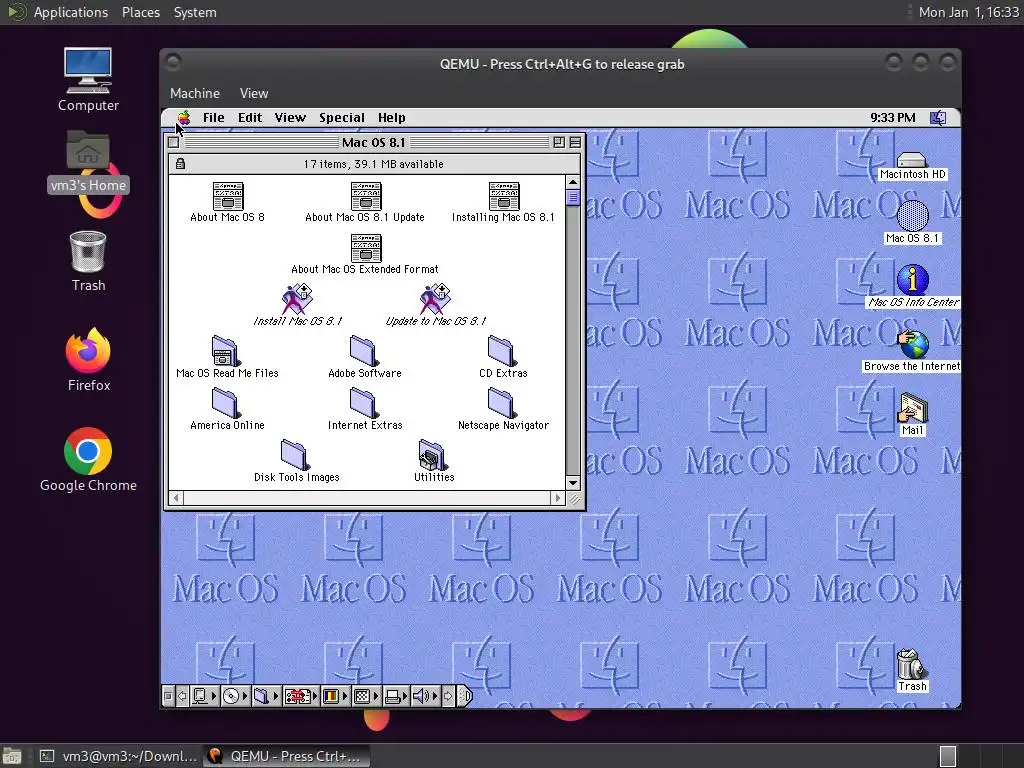Click the sound volume speaker icon in Control Strip
The height and width of the screenshot is (768, 1024).
click(x=423, y=696)
